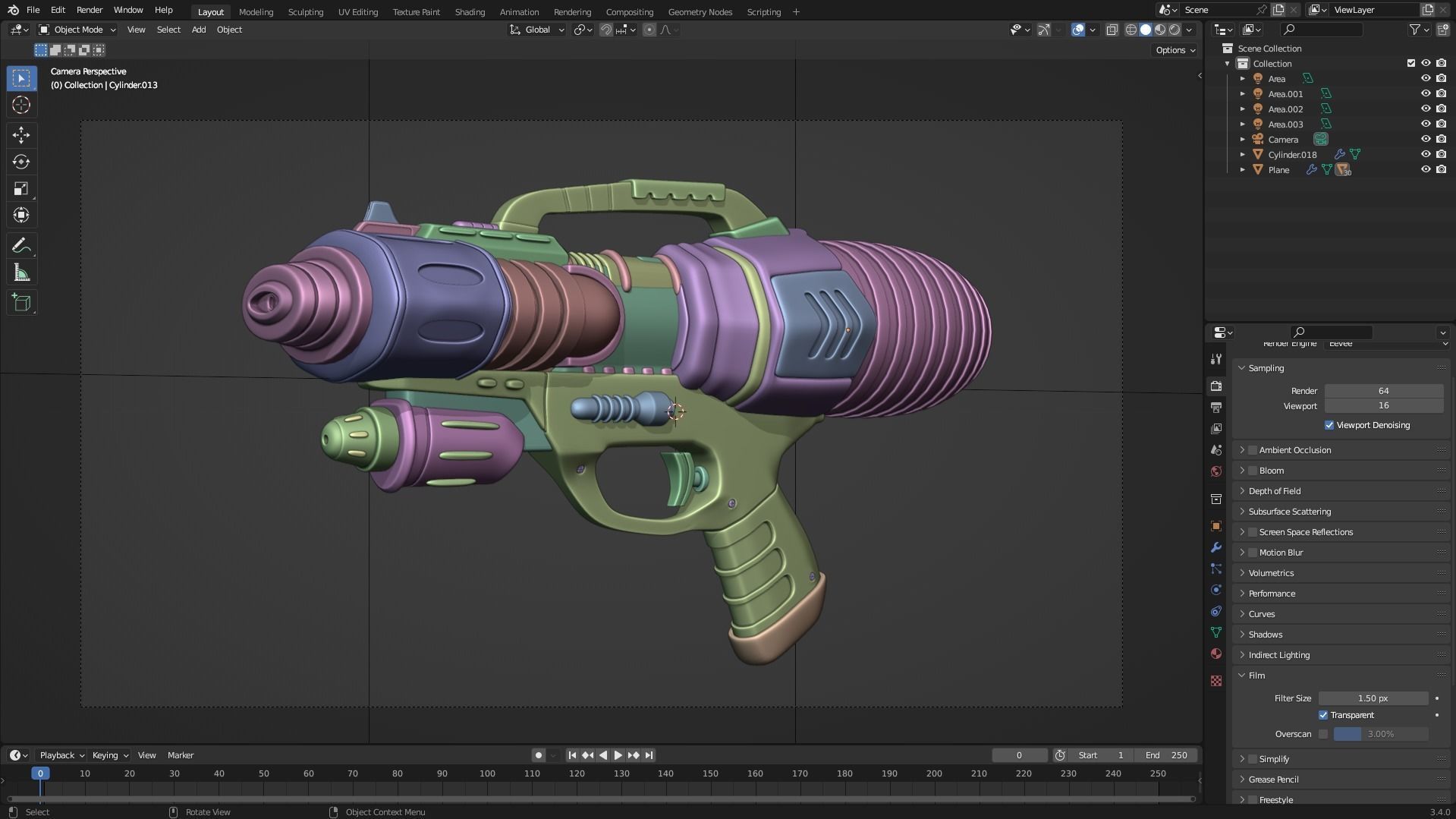Image resolution: width=1456 pixels, height=819 pixels.
Task: Select the Add Cube tool
Action: [21, 303]
